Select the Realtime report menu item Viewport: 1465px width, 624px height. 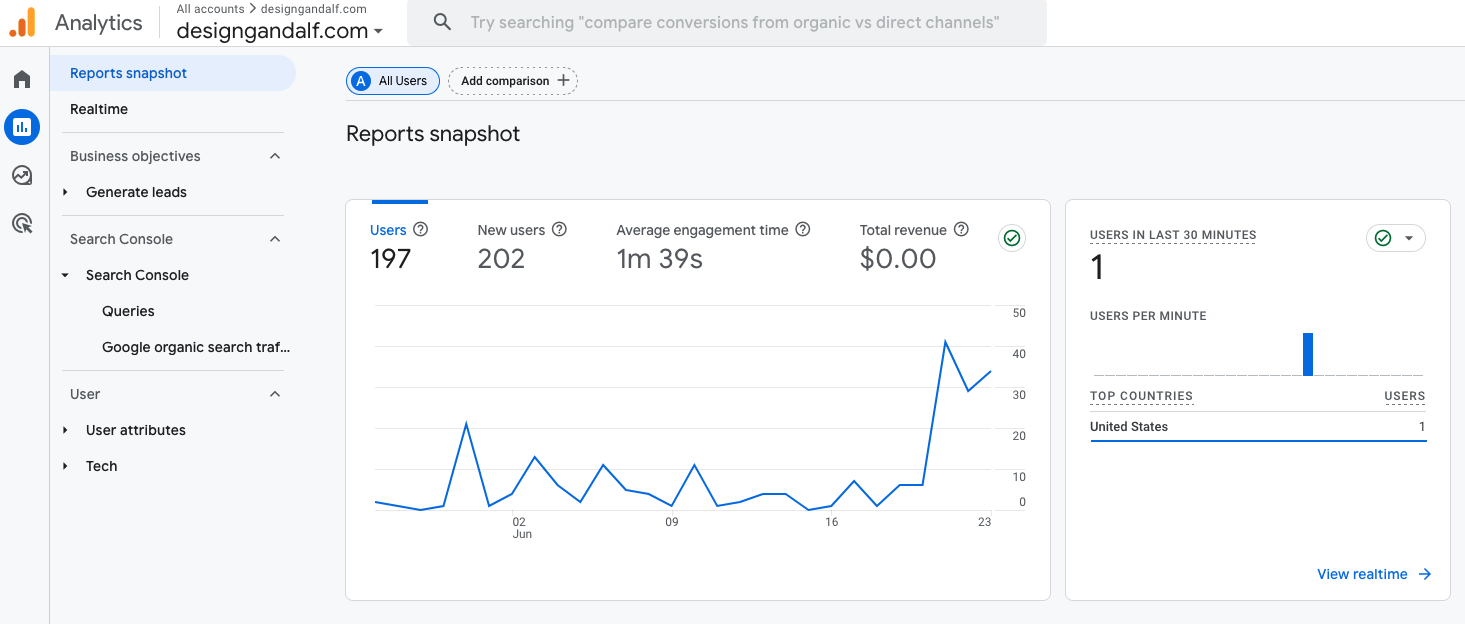click(99, 109)
